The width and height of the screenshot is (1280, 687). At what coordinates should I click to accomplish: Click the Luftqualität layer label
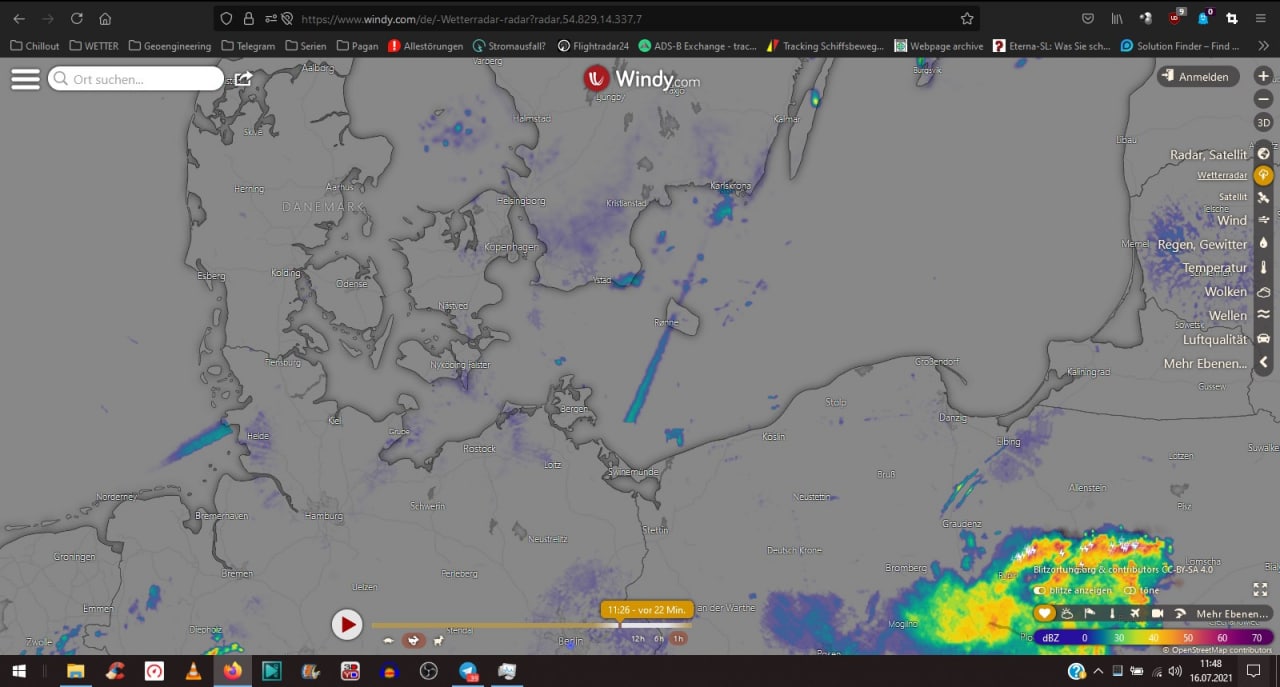(1216, 339)
